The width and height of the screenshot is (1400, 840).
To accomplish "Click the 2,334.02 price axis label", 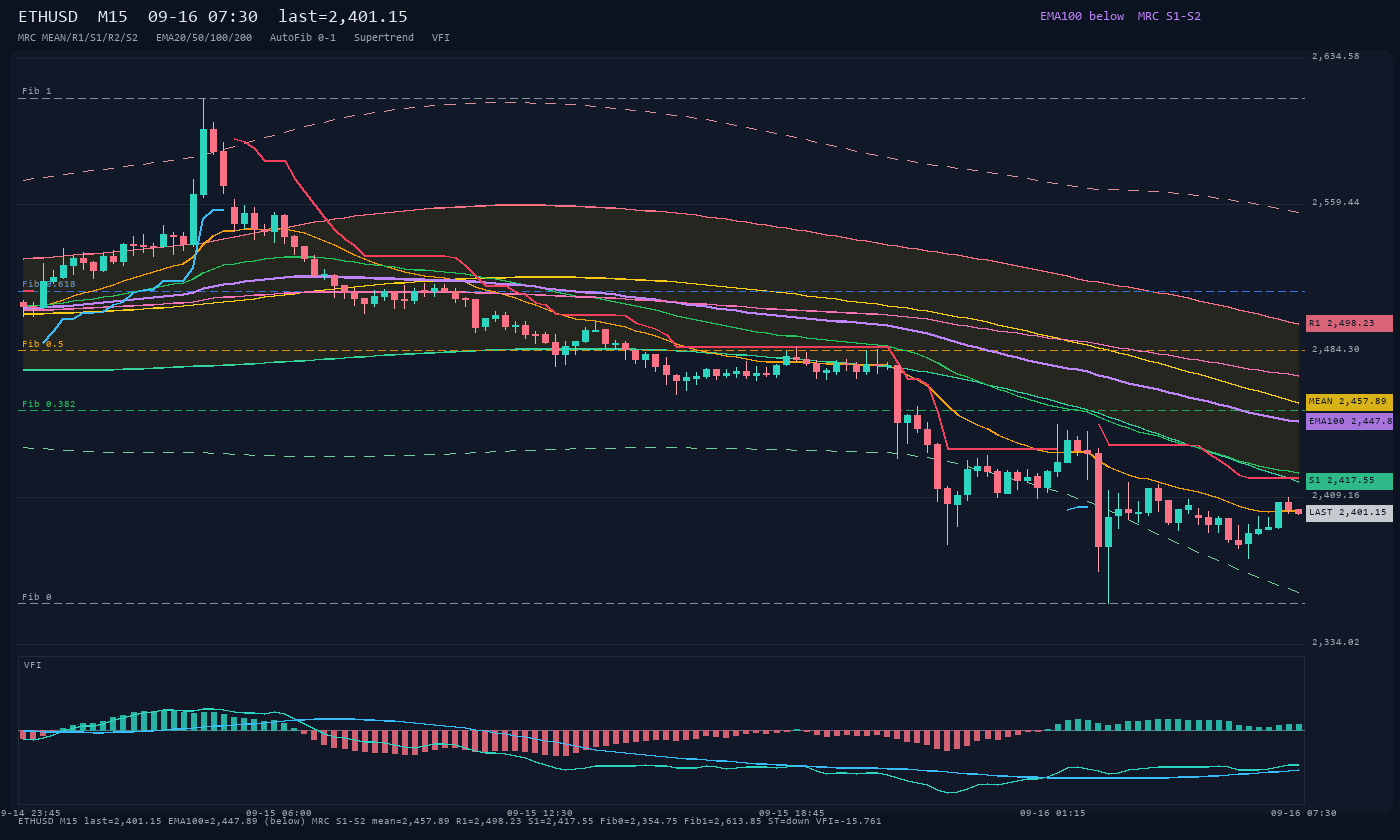I will [1336, 642].
